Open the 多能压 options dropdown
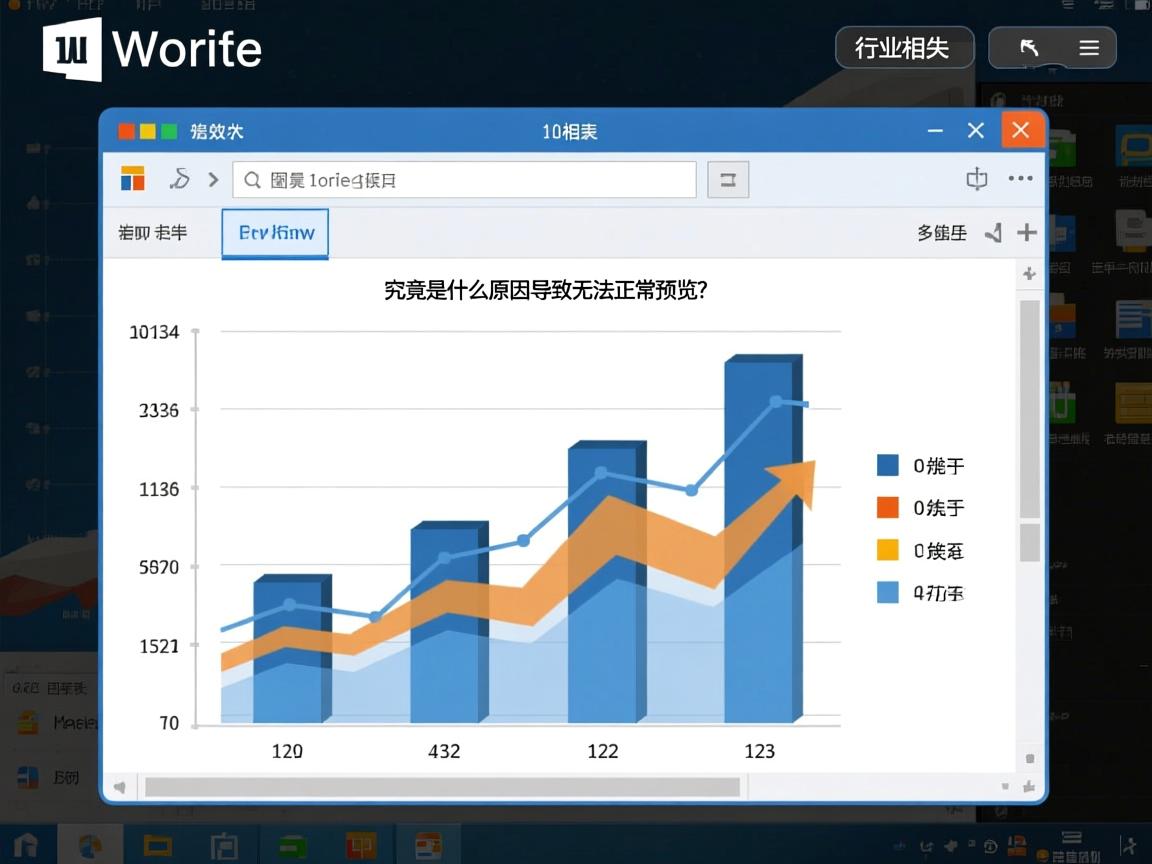The width and height of the screenshot is (1152, 864). 940,232
